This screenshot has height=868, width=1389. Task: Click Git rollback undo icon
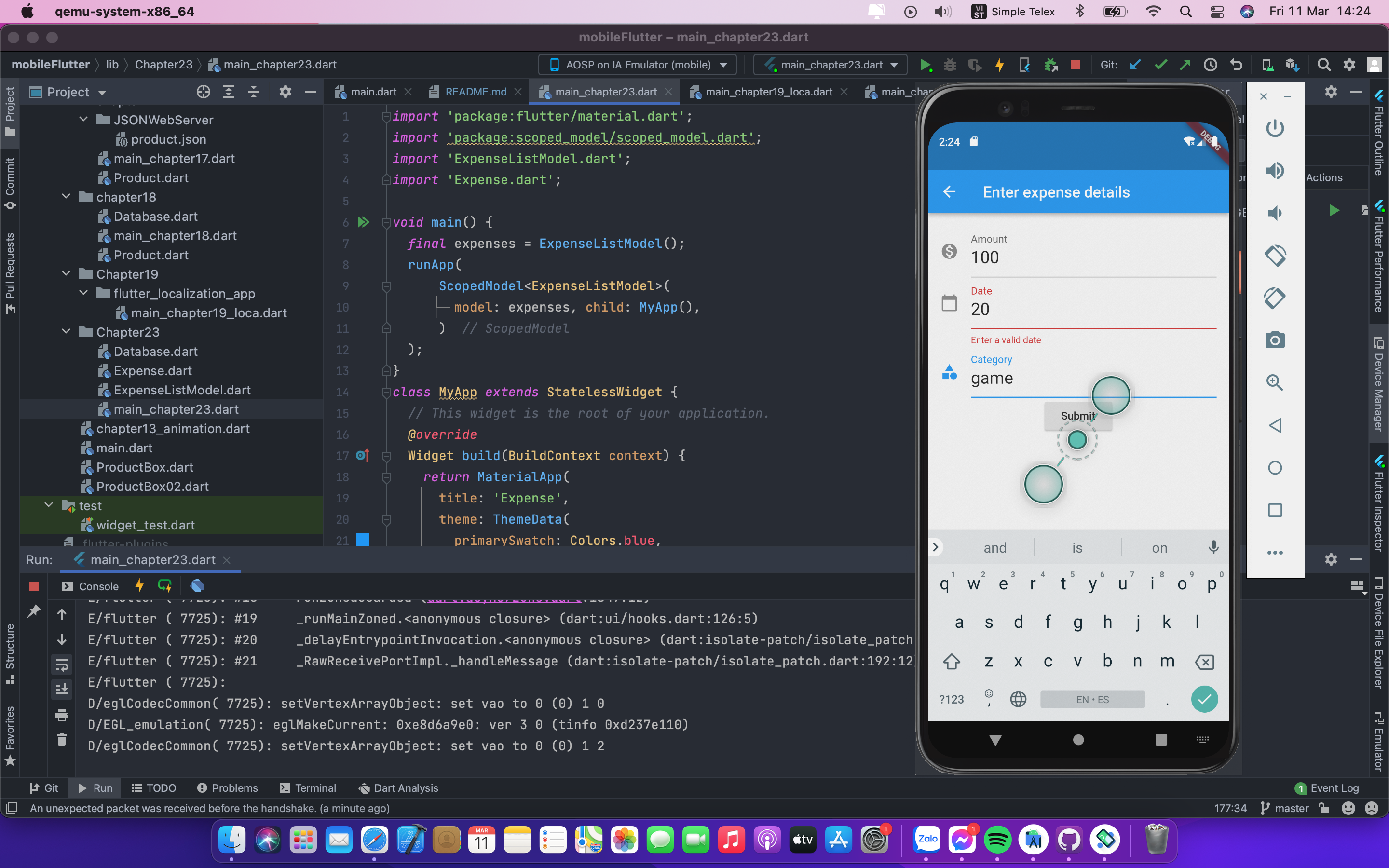click(x=1236, y=65)
